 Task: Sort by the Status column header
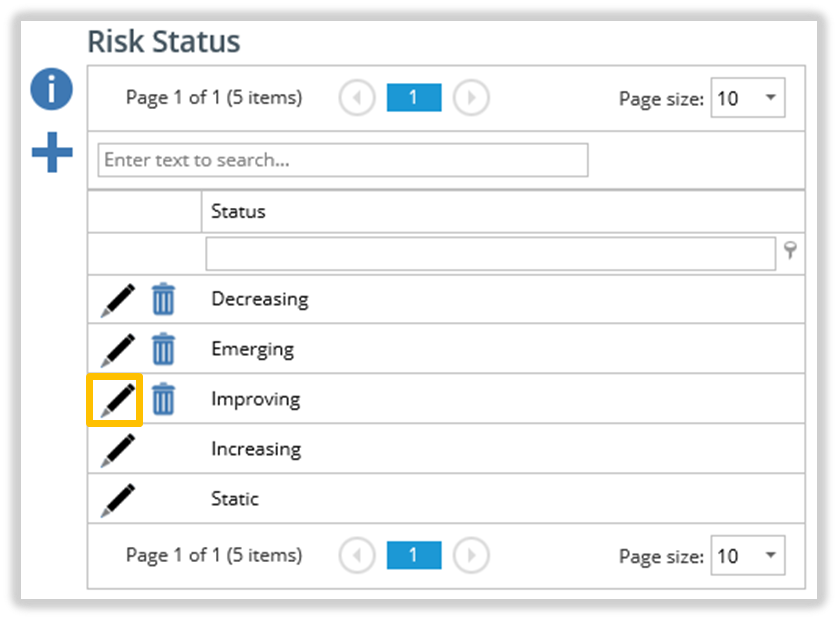pyautogui.click(x=238, y=211)
